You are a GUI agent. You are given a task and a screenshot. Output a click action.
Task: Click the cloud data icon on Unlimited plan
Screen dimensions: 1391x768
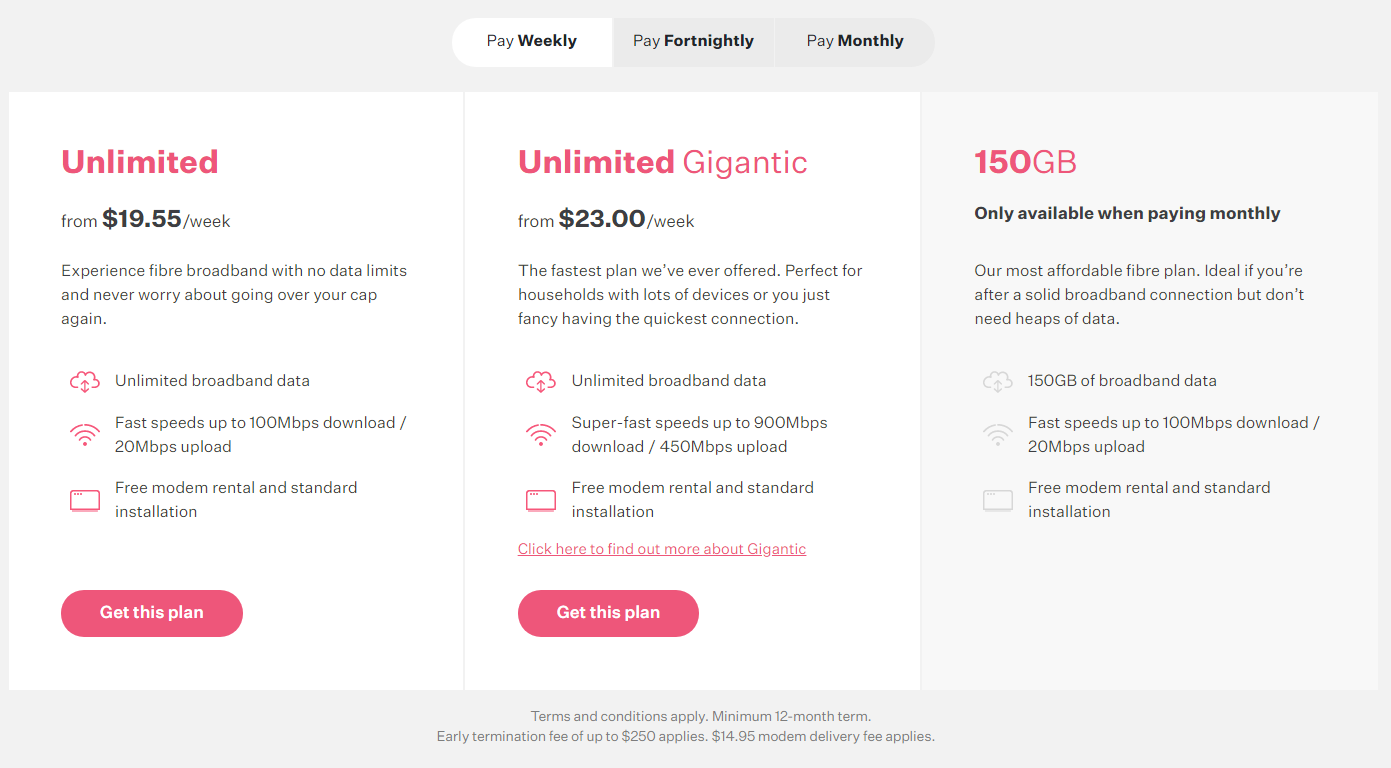pyautogui.click(x=85, y=381)
